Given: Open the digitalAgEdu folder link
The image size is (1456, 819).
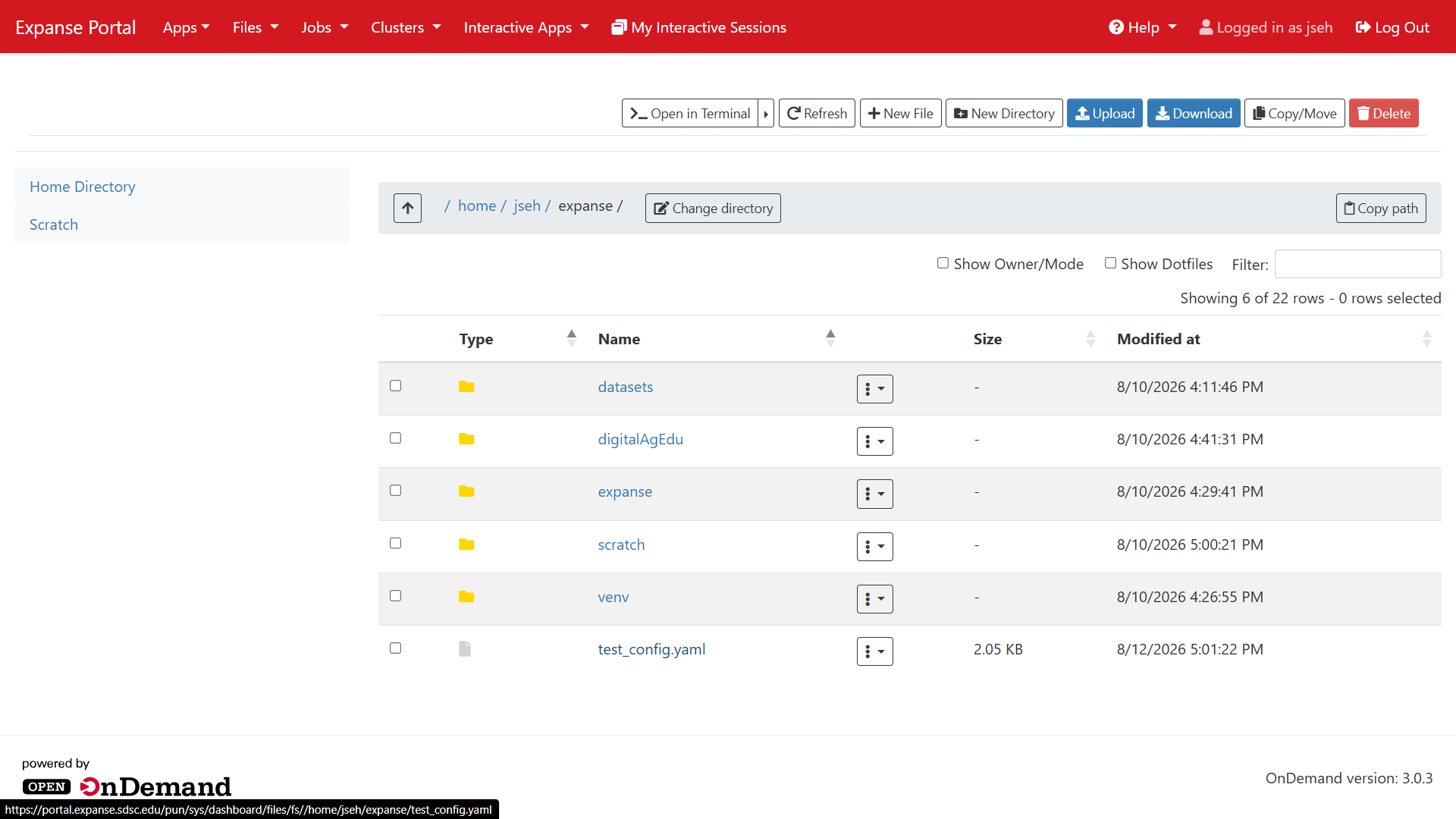Looking at the screenshot, I should 641,439.
